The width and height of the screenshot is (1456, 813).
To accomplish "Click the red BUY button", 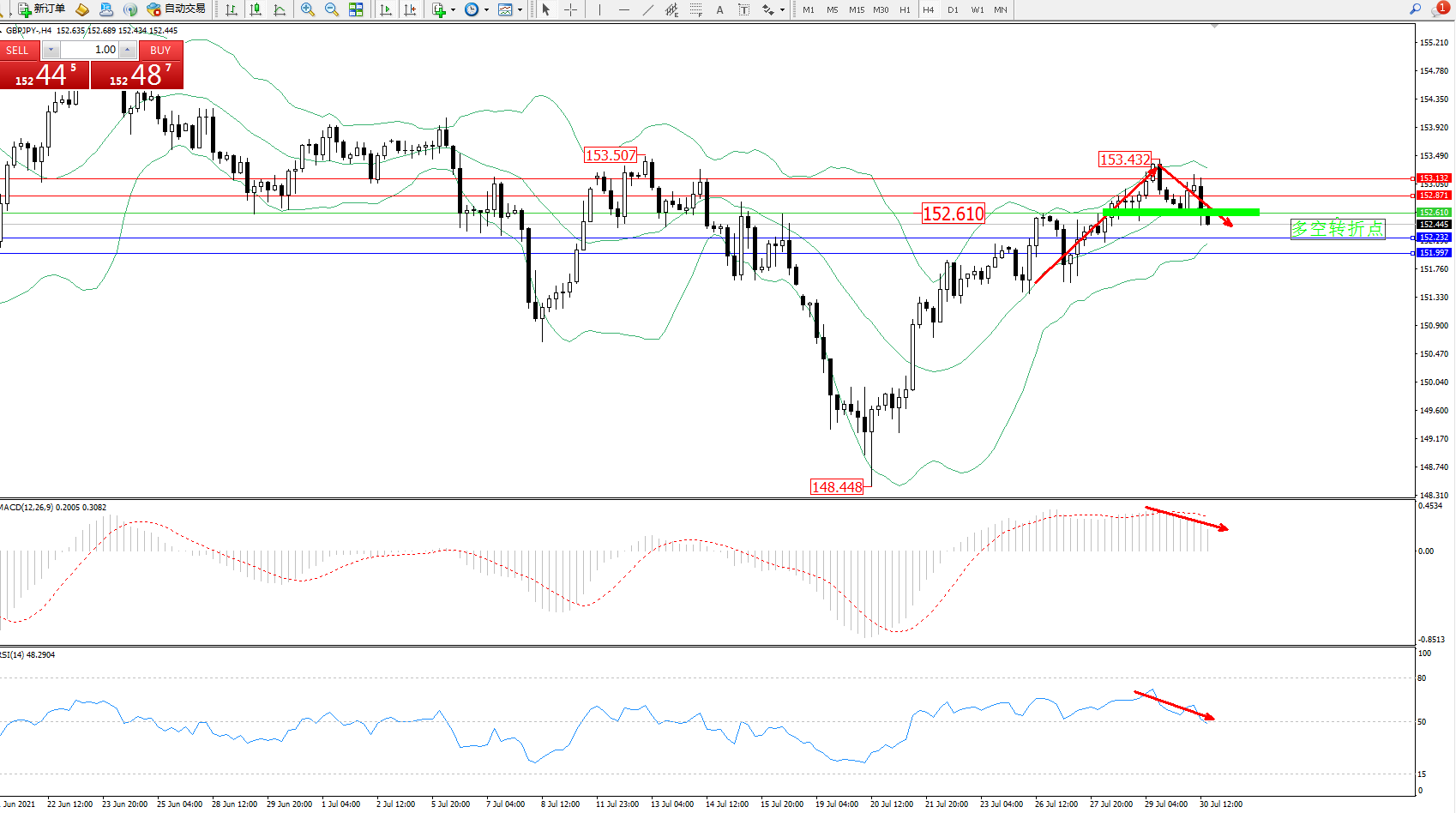I will pyautogui.click(x=160, y=50).
